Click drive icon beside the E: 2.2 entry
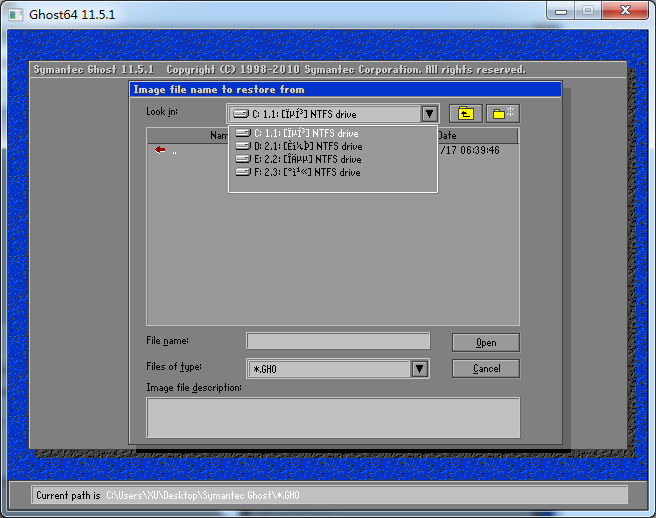The height and width of the screenshot is (518, 656). point(243,159)
